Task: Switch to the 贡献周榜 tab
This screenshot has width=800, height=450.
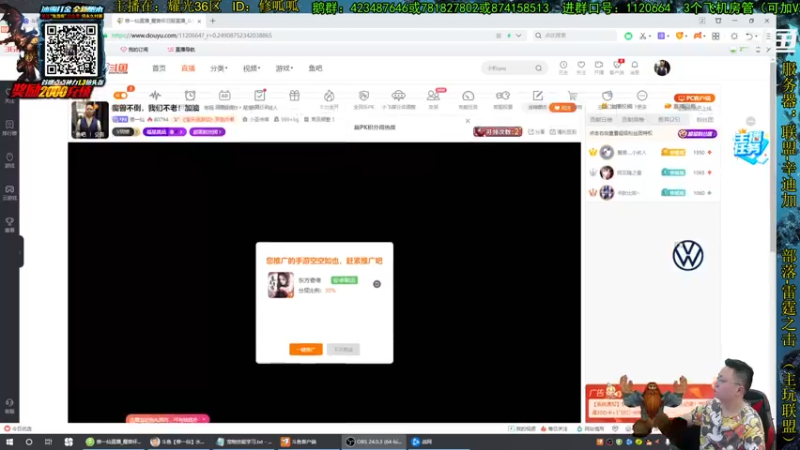Action: [633, 119]
